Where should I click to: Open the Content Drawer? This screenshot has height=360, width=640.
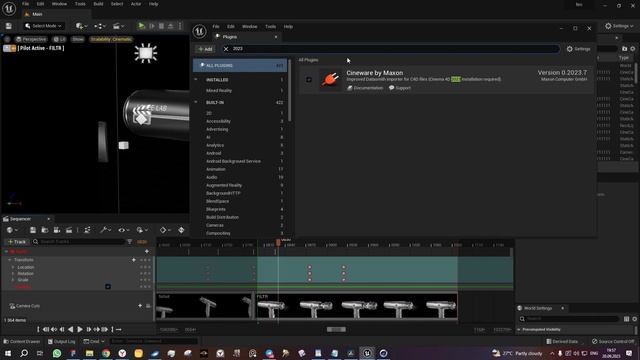click(22, 341)
